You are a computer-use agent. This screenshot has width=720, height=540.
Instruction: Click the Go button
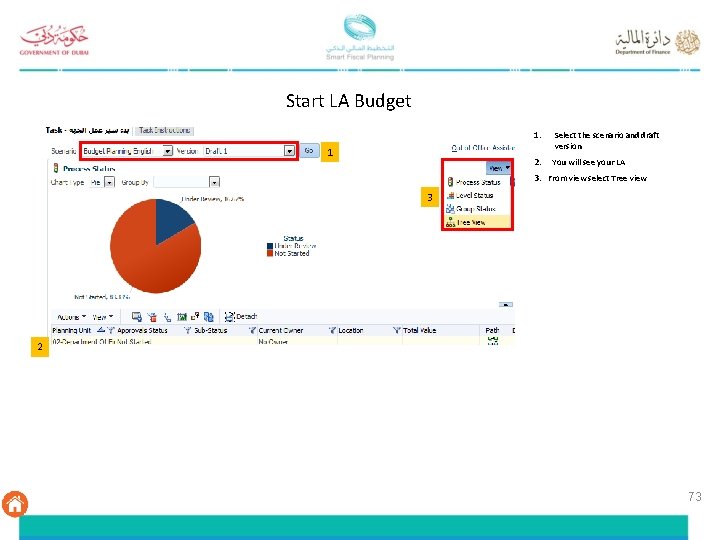(309, 151)
